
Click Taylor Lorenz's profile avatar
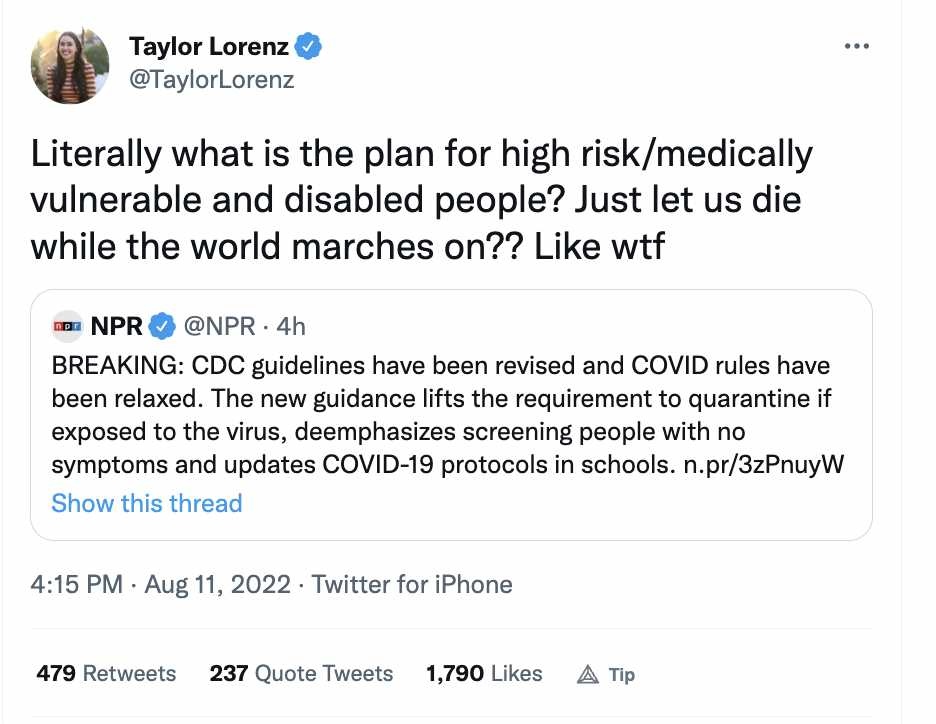pyautogui.click(x=70, y=65)
